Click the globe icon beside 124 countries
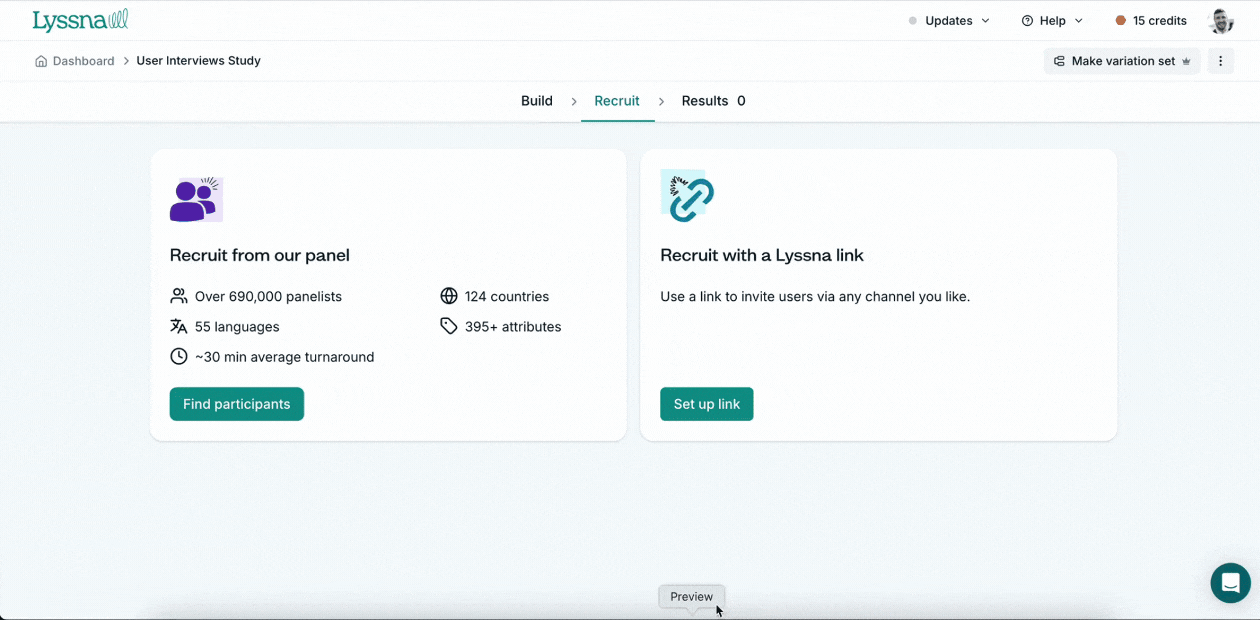 (449, 296)
